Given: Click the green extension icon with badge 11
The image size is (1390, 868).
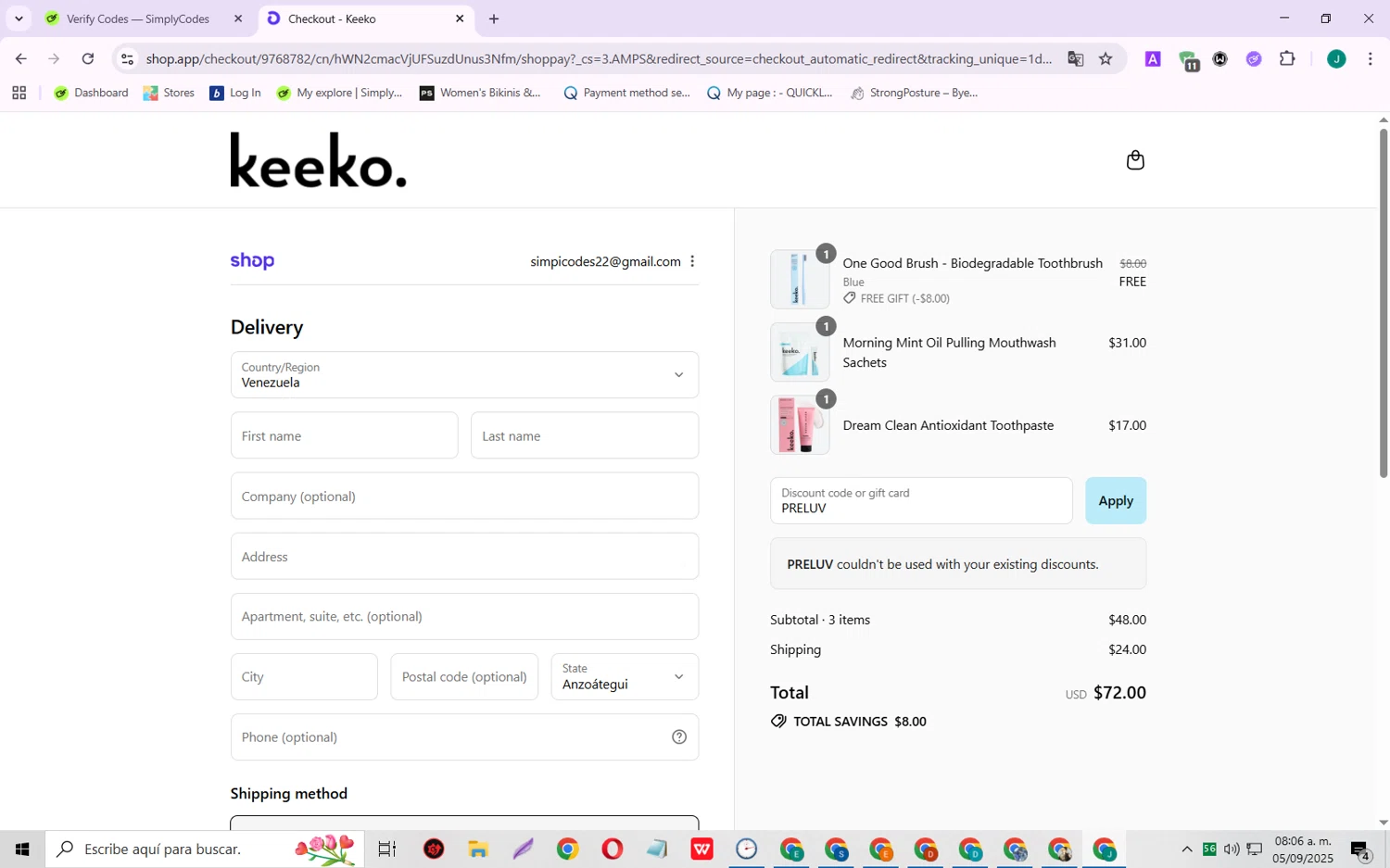Looking at the screenshot, I should coord(1189,60).
